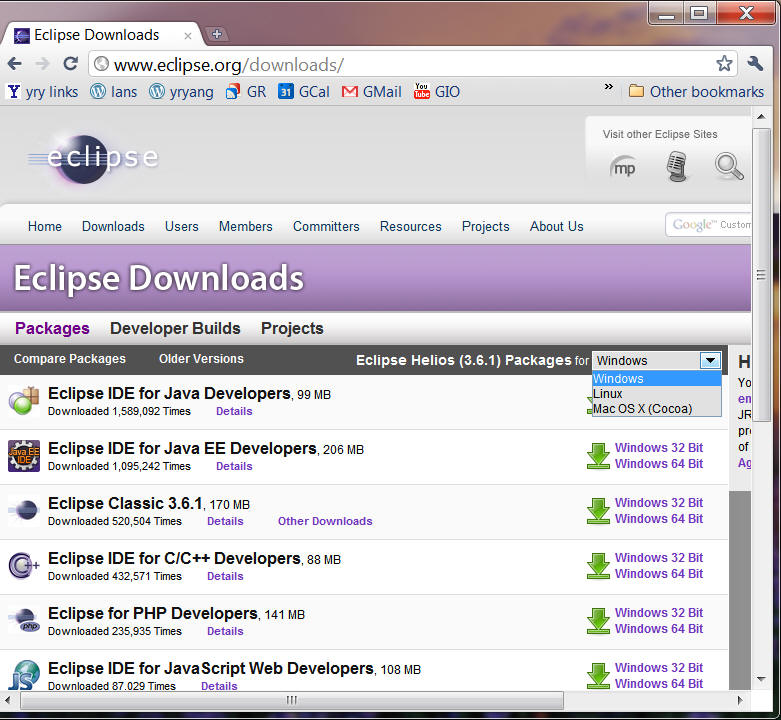Download PHP Windows 64 Bit

[658, 629]
